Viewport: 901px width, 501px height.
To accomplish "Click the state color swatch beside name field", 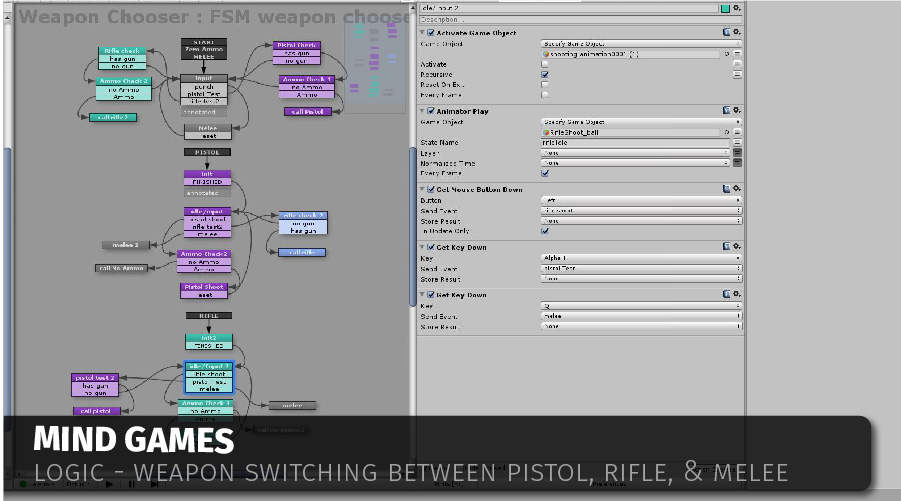I will coord(725,8).
